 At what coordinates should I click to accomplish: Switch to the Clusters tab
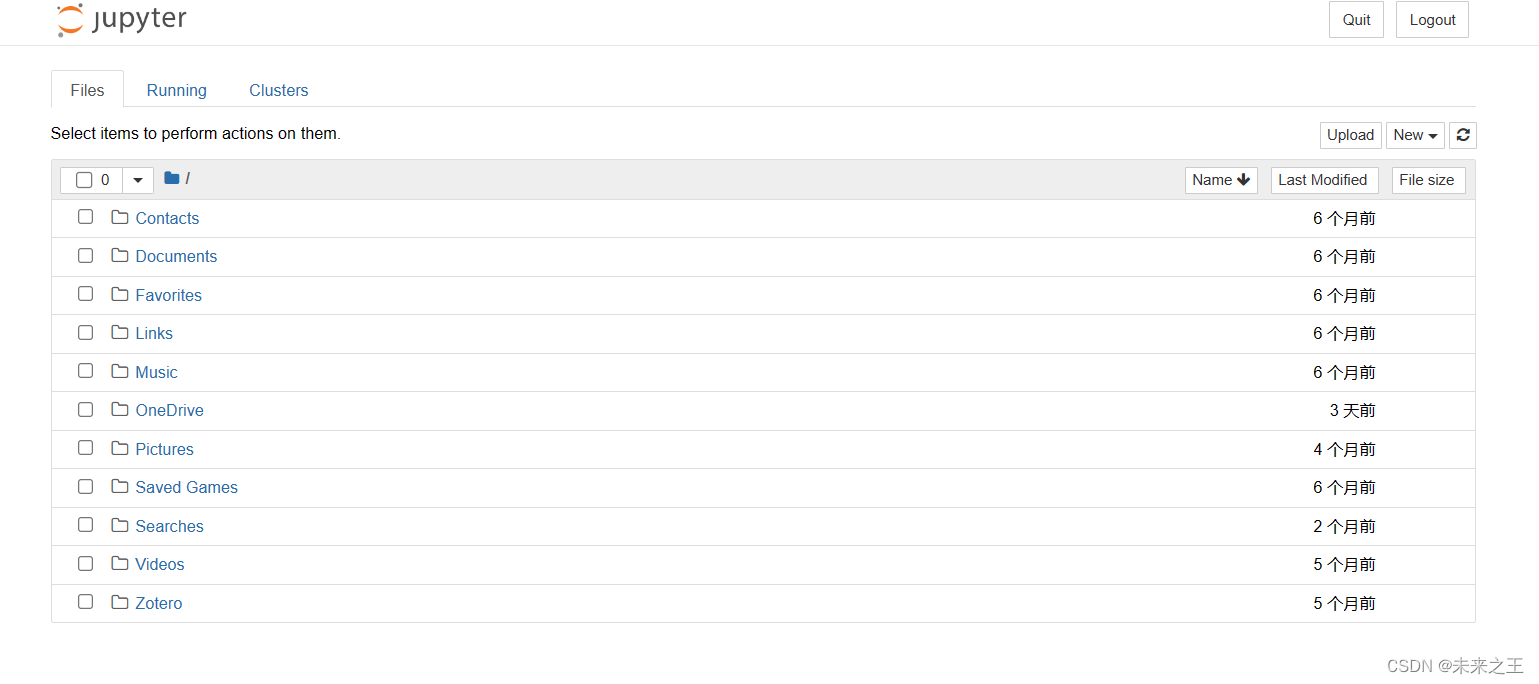[278, 90]
